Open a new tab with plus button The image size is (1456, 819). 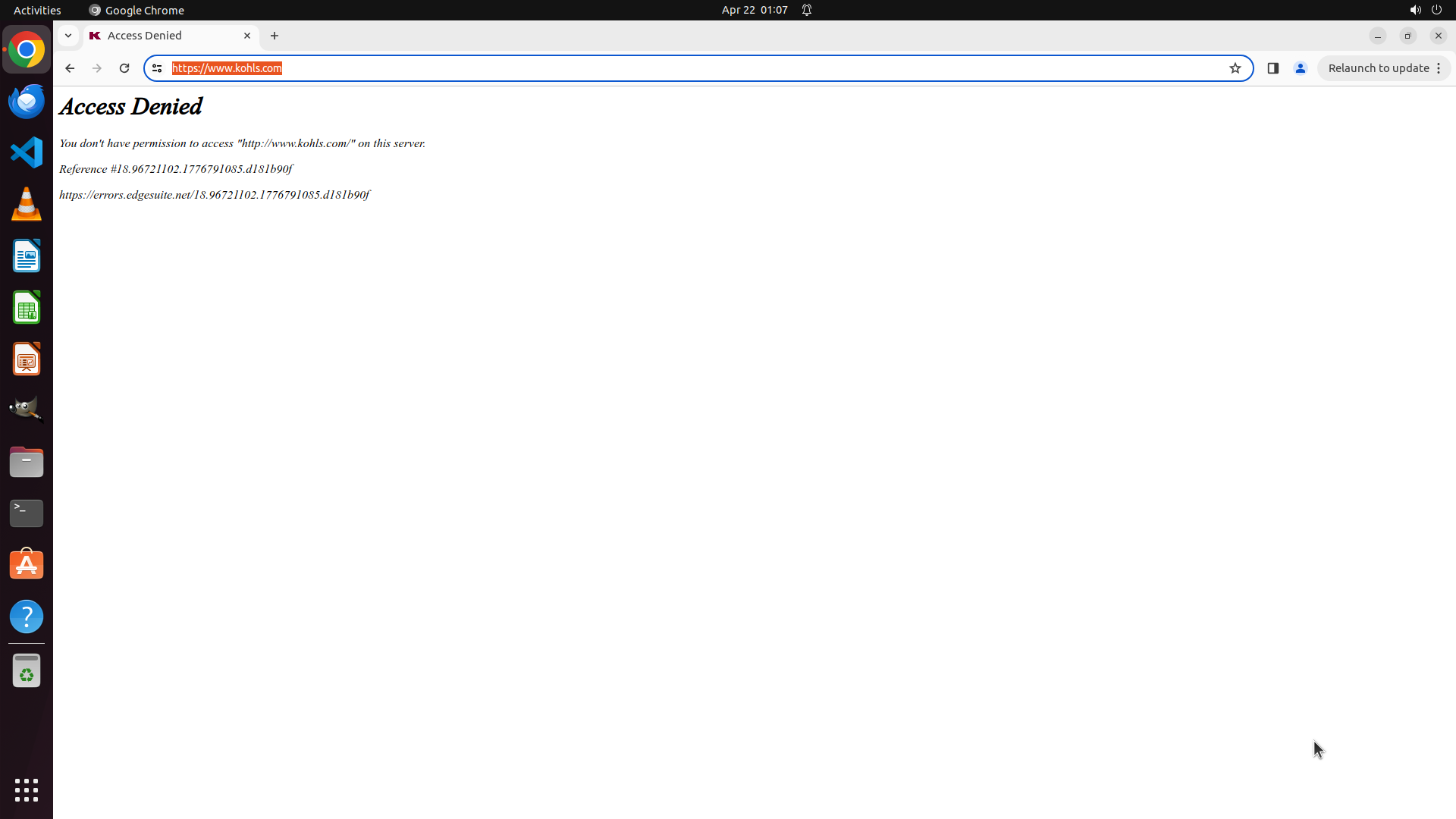[x=275, y=36]
